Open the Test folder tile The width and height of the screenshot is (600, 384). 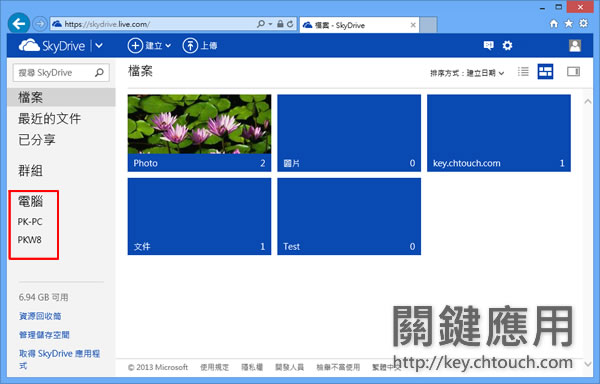(349, 216)
